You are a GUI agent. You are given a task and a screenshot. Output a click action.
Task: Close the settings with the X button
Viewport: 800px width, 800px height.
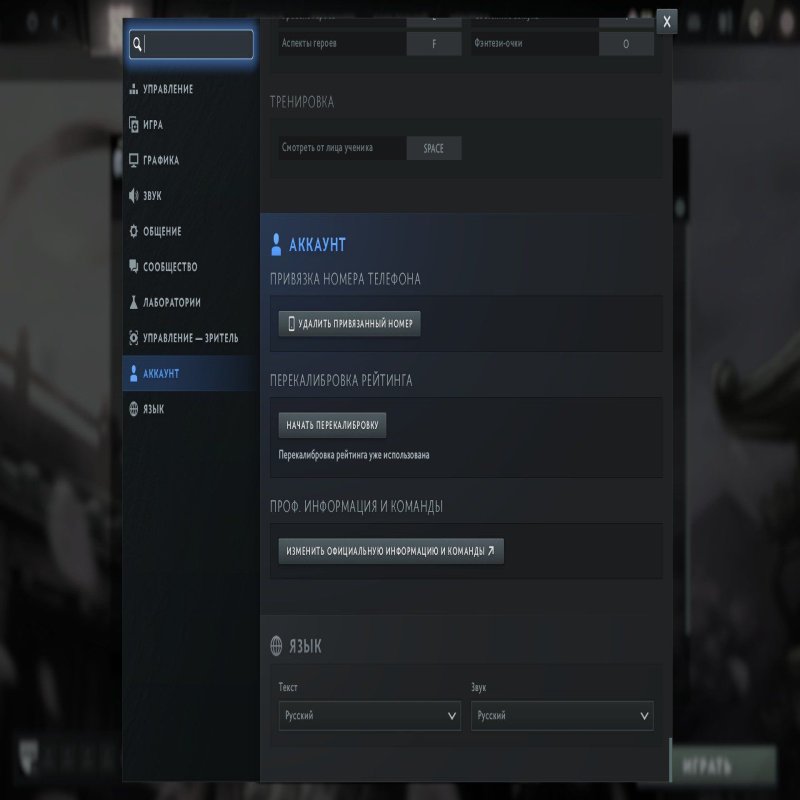point(667,22)
